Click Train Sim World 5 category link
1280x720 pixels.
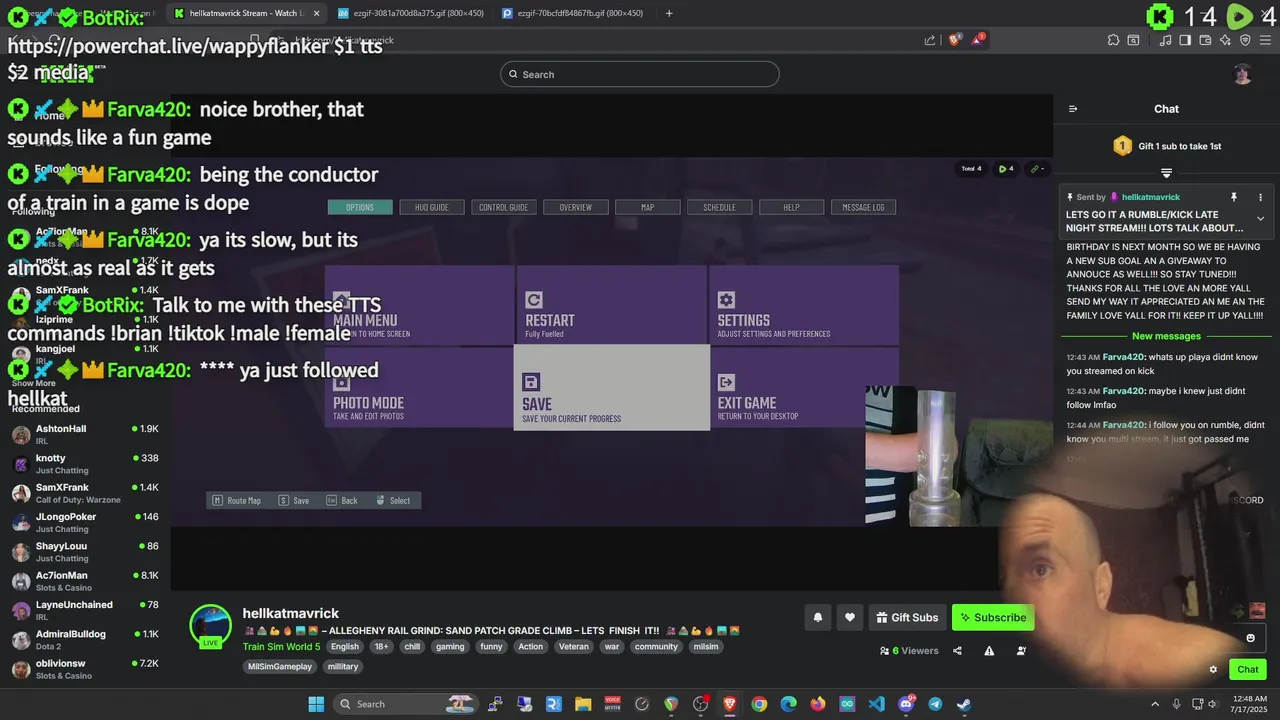pyautogui.click(x=282, y=647)
